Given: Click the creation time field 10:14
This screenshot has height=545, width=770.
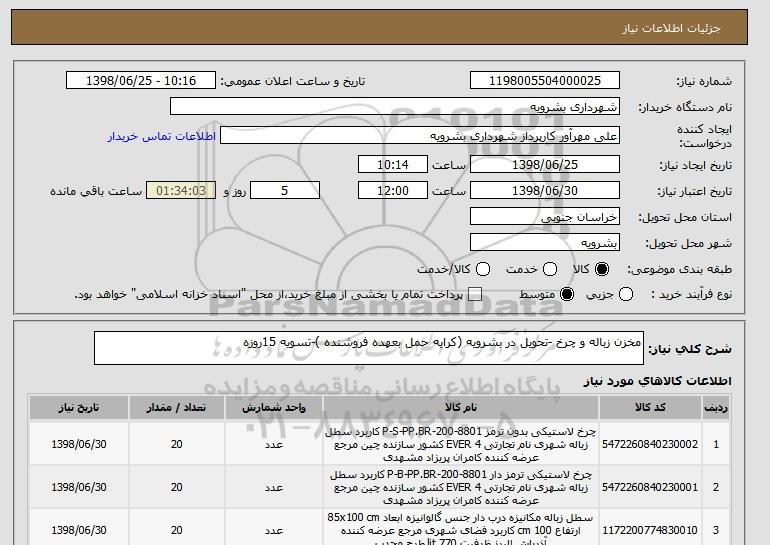Looking at the screenshot, I should point(393,164).
